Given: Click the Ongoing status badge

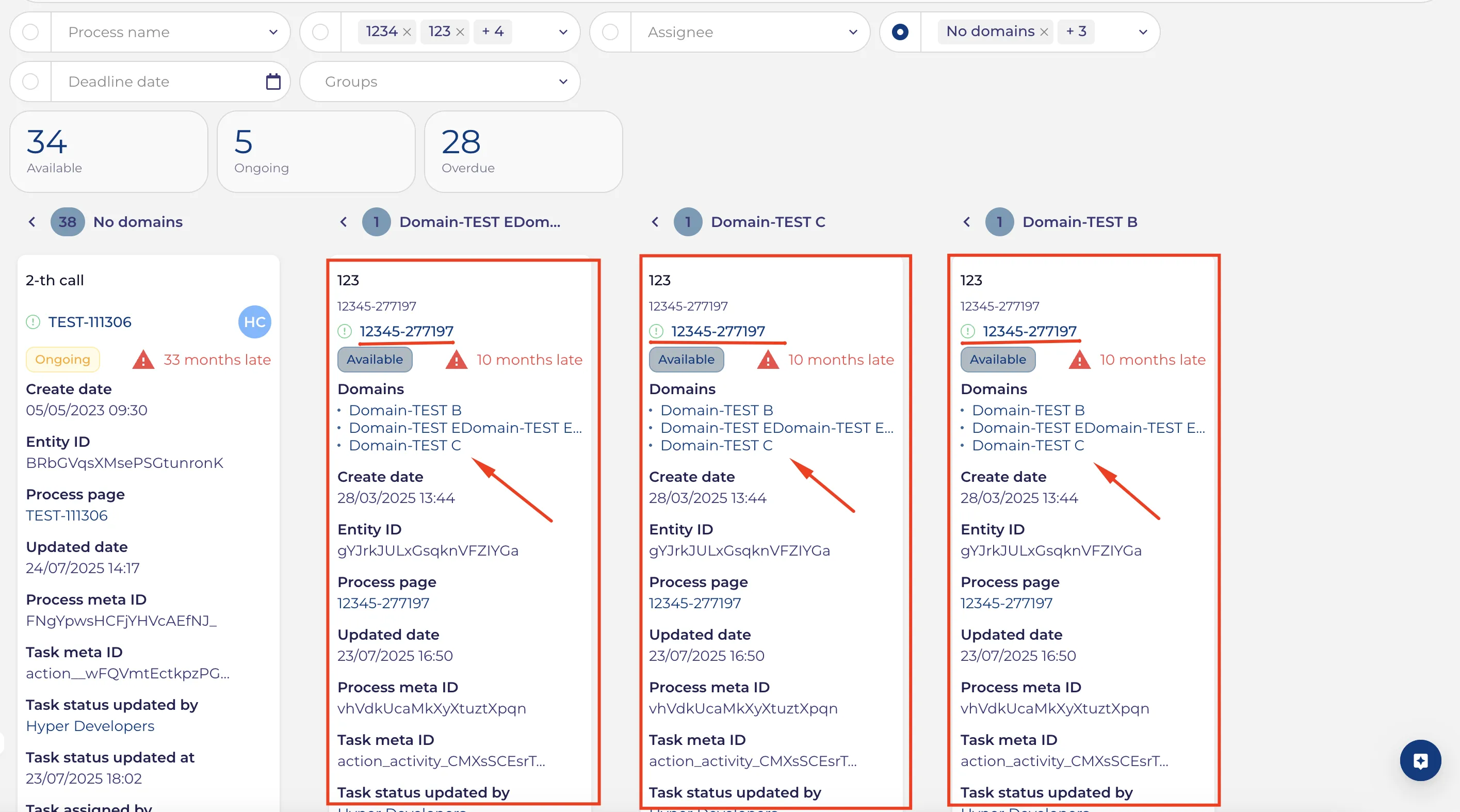Looking at the screenshot, I should click(63, 359).
